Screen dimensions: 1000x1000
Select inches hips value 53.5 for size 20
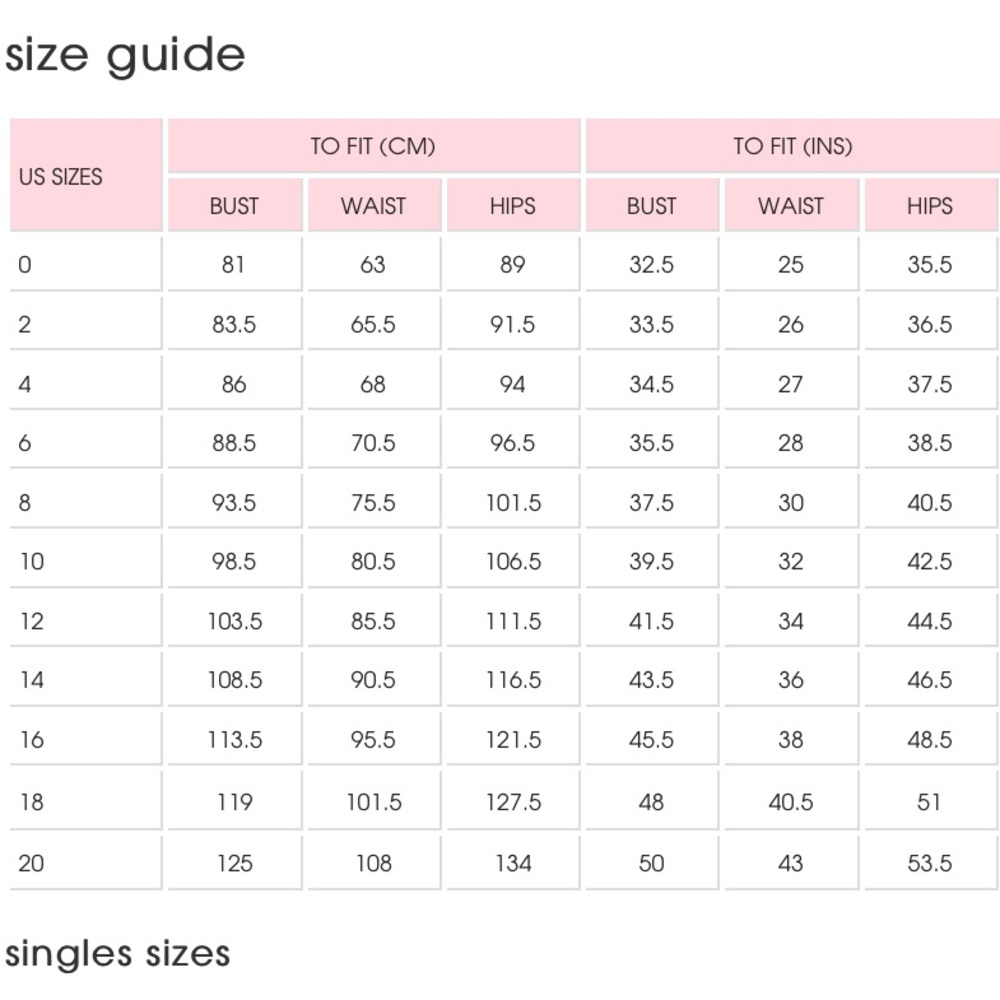pyautogui.click(x=930, y=863)
